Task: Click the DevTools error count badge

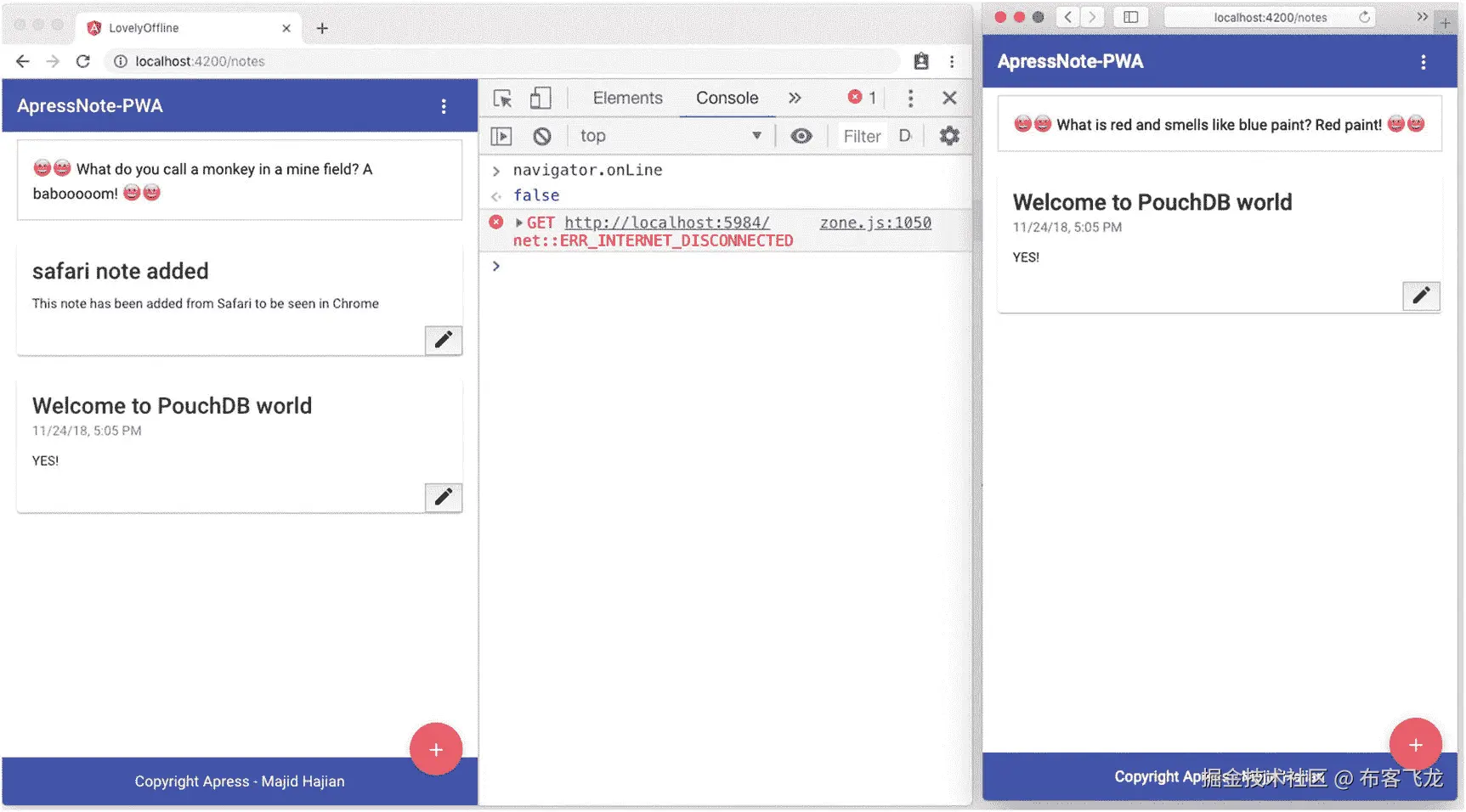Action: tap(862, 98)
